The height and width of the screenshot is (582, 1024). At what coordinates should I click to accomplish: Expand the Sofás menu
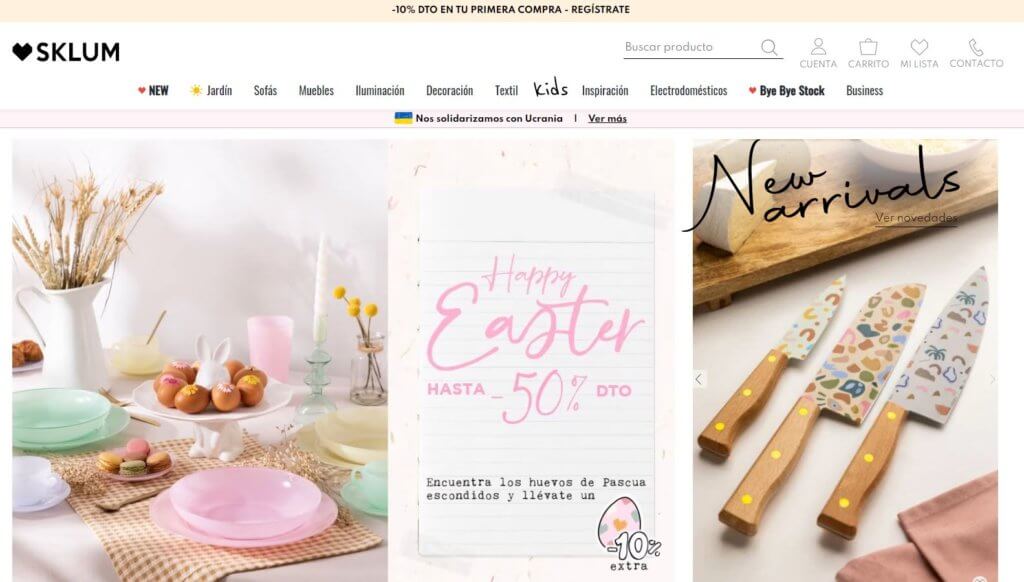(x=265, y=91)
